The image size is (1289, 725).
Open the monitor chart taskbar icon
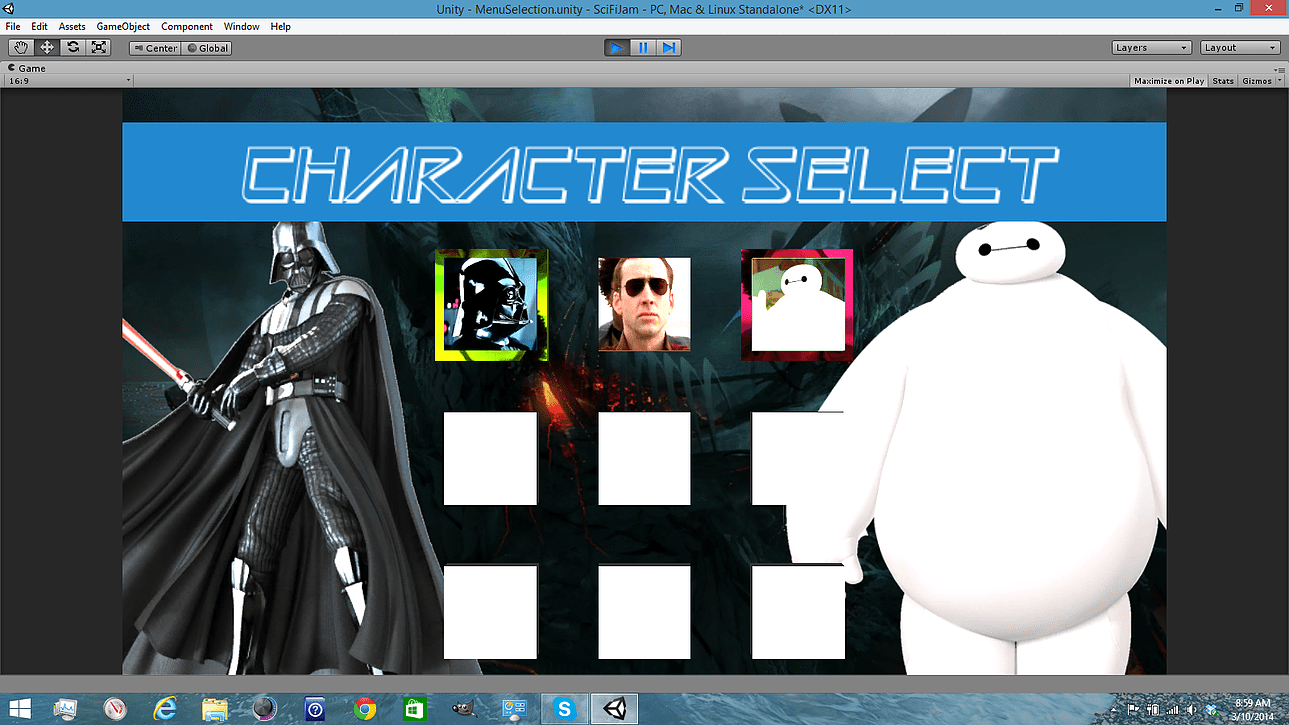click(x=66, y=709)
